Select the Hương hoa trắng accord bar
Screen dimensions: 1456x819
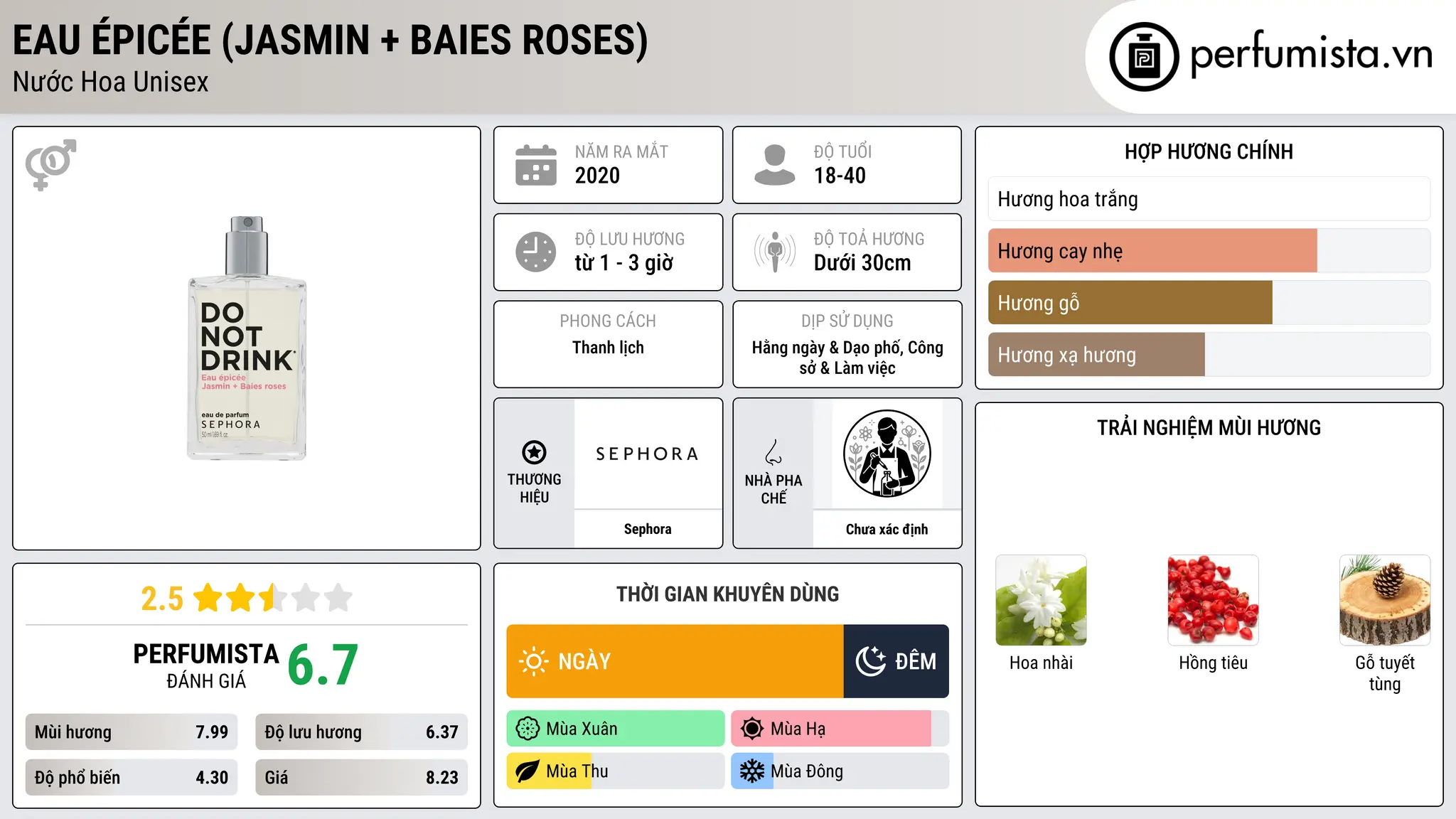tap(1209, 199)
